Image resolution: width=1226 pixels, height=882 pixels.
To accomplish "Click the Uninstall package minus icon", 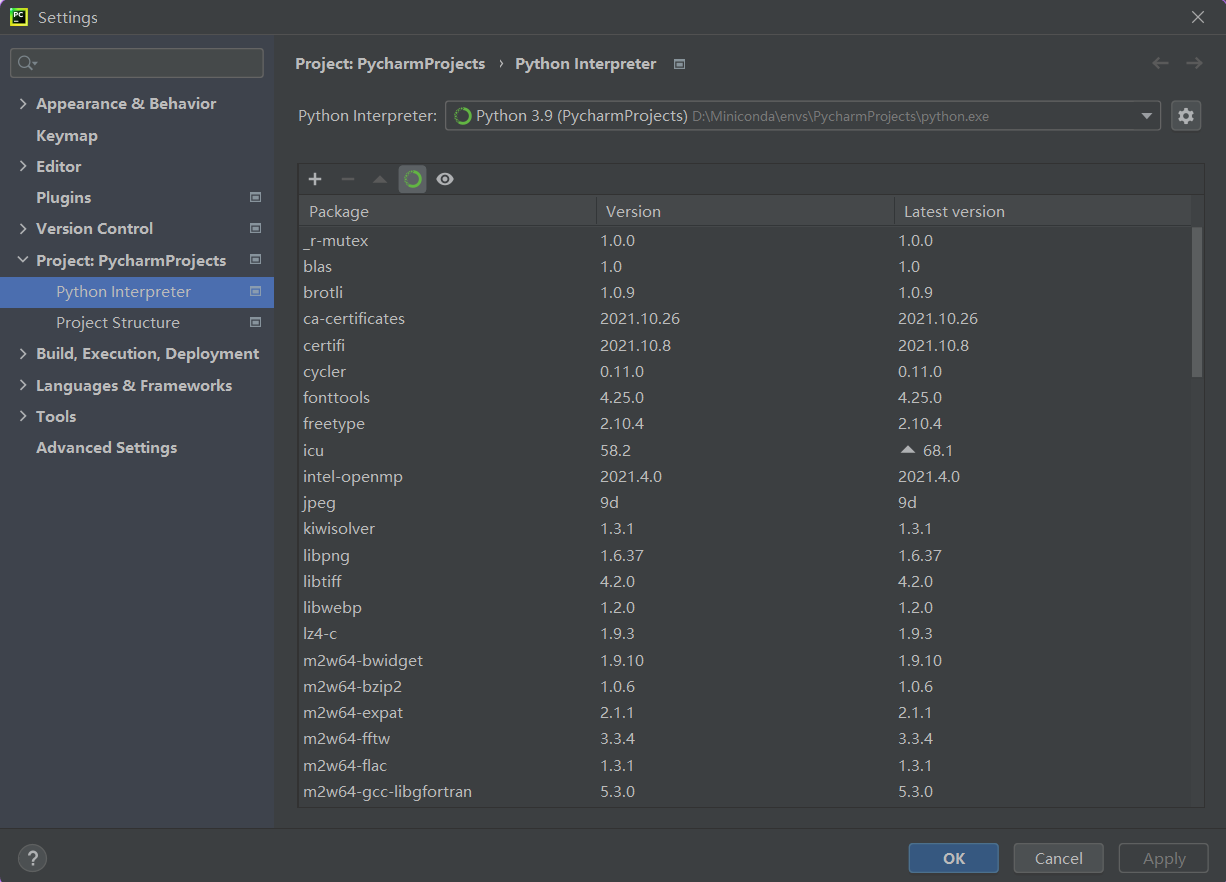I will click(347, 179).
